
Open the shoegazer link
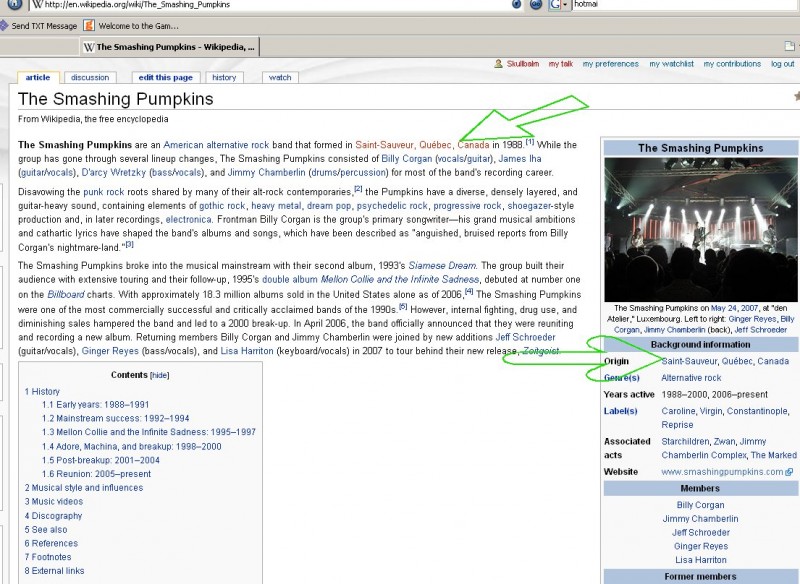tap(529, 206)
